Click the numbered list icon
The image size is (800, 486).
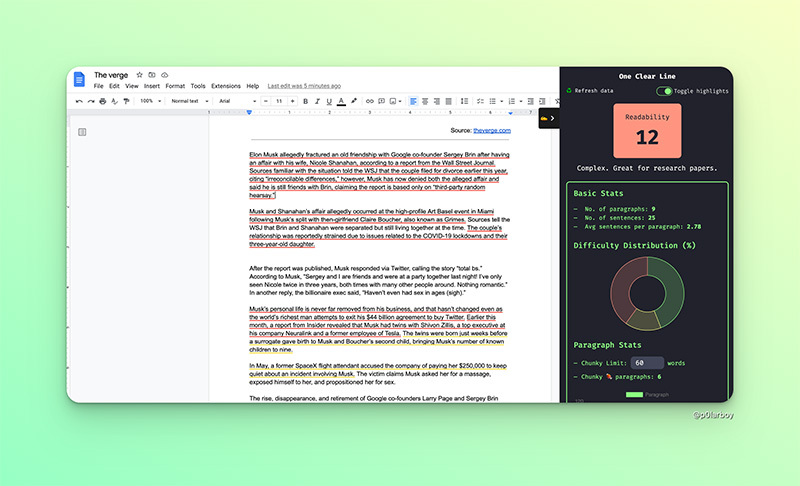coord(512,101)
